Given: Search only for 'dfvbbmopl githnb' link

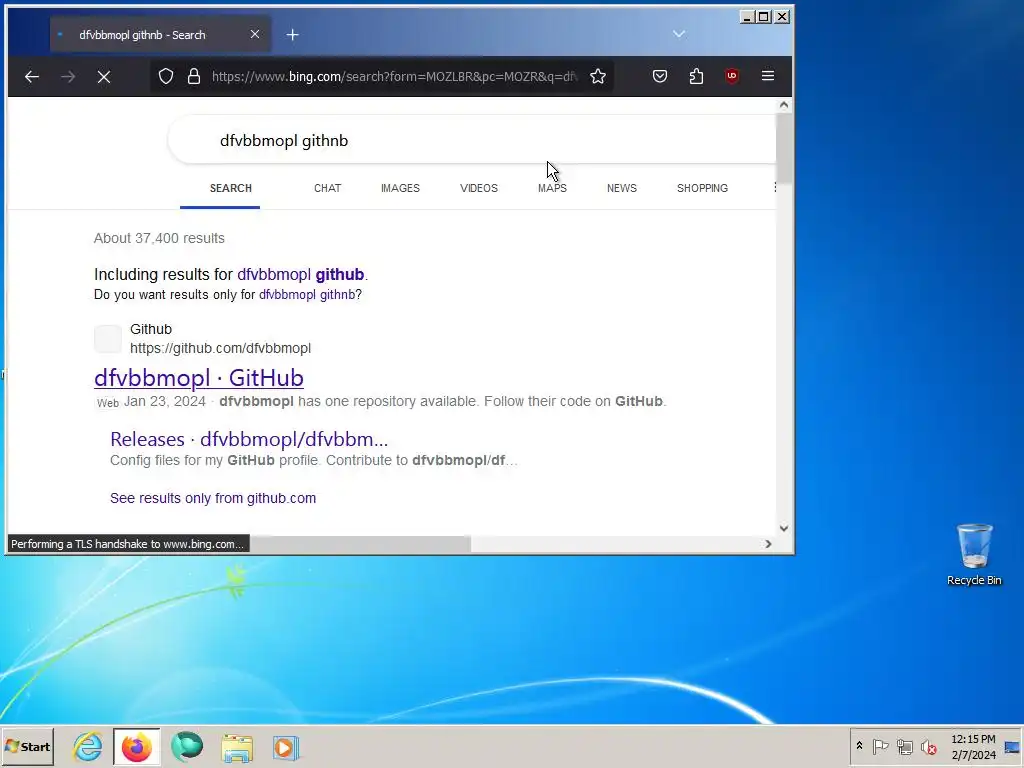Looking at the screenshot, I should 307,295.
